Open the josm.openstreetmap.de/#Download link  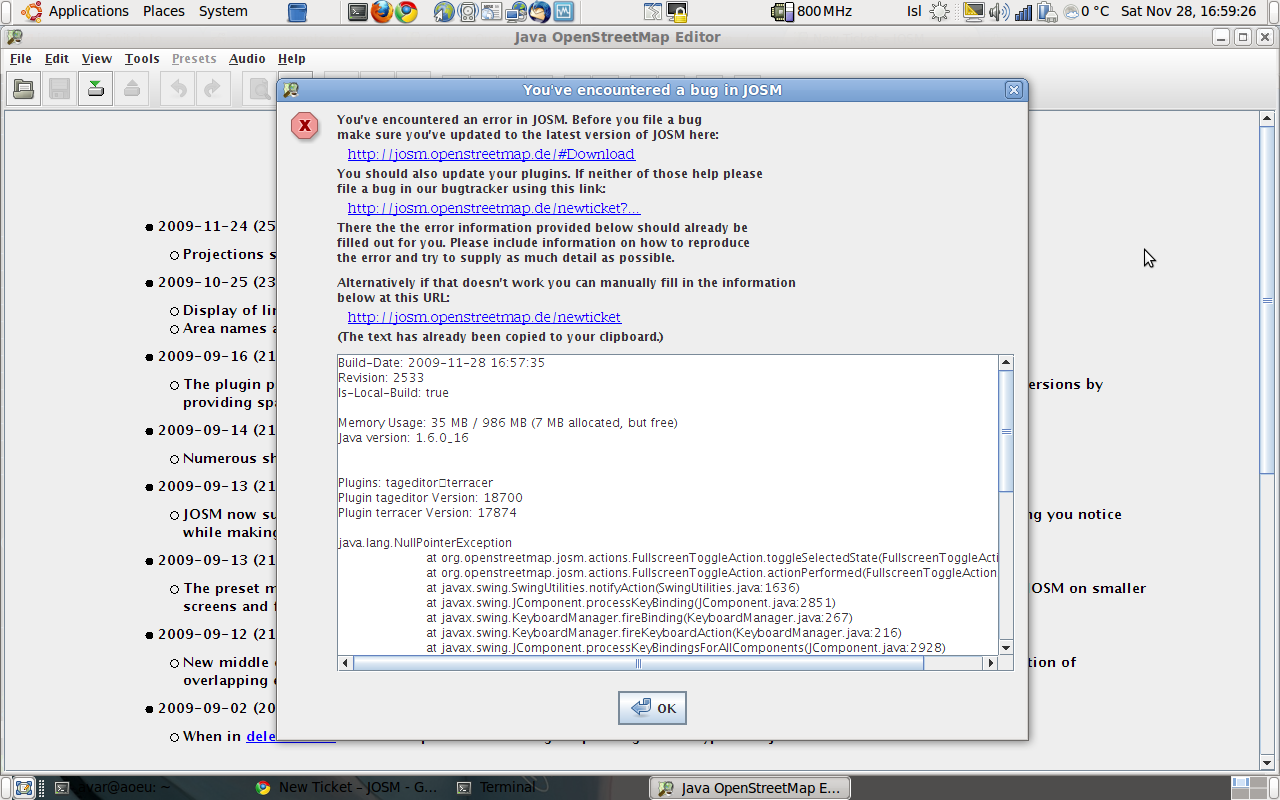491,154
